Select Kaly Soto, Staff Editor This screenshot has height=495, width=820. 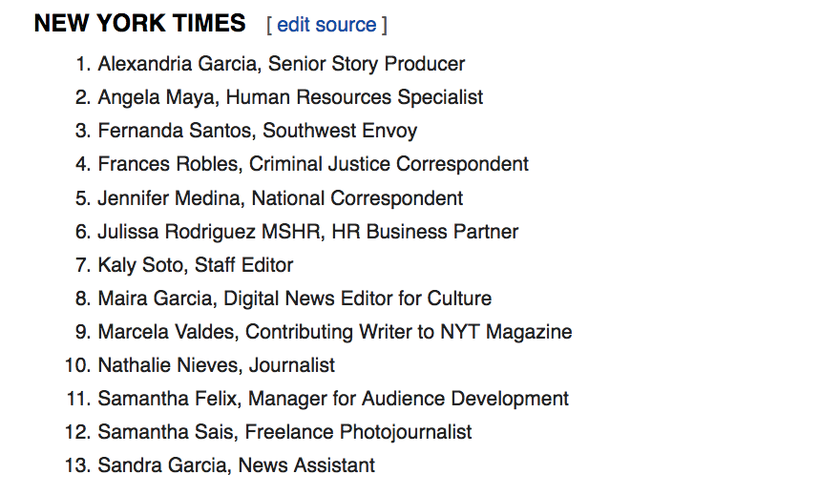tap(196, 265)
